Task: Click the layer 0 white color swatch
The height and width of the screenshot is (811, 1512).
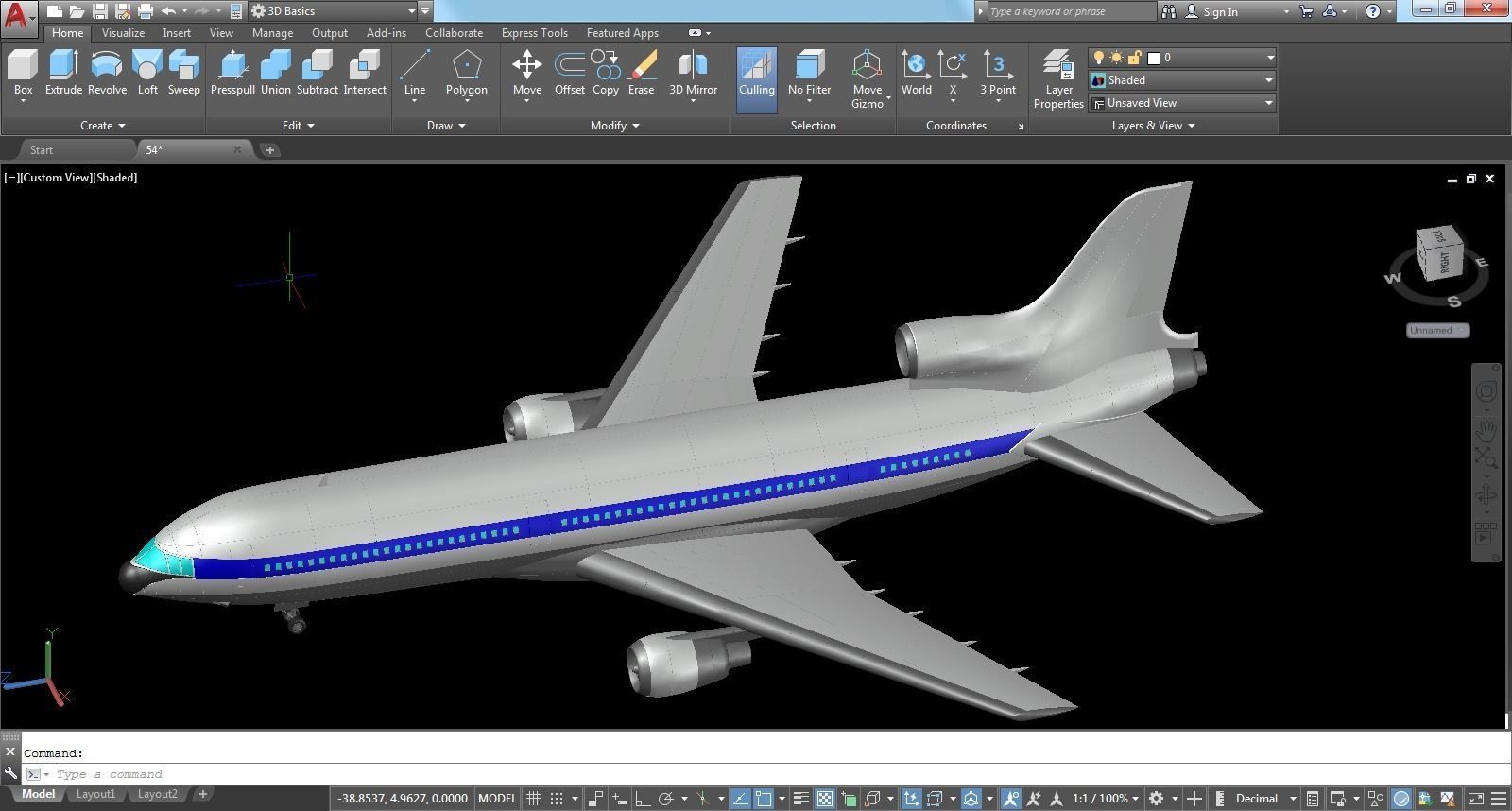Action: [x=1153, y=58]
